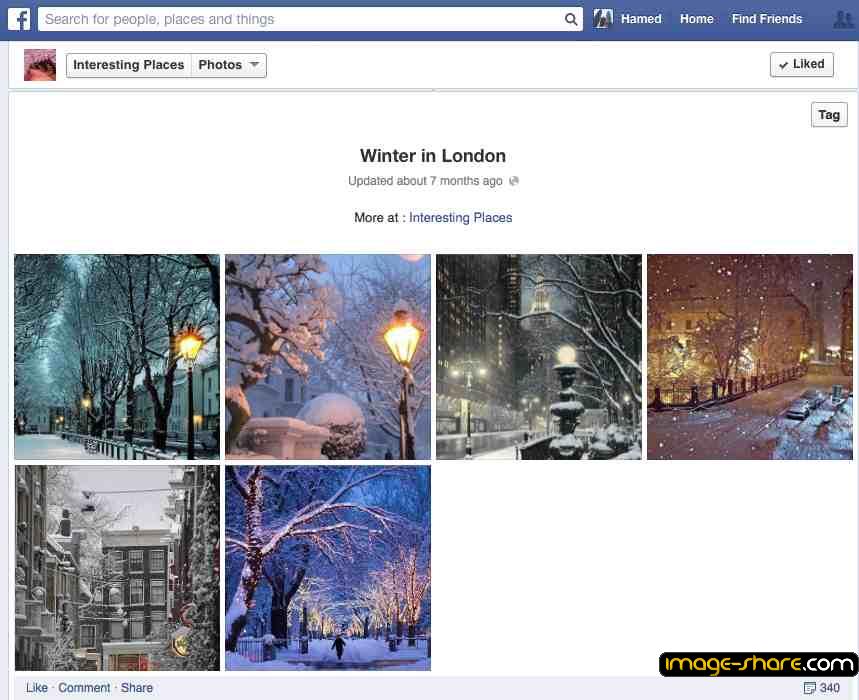Open Hamed's profile picture icon
859x700 pixels.
click(x=603, y=19)
